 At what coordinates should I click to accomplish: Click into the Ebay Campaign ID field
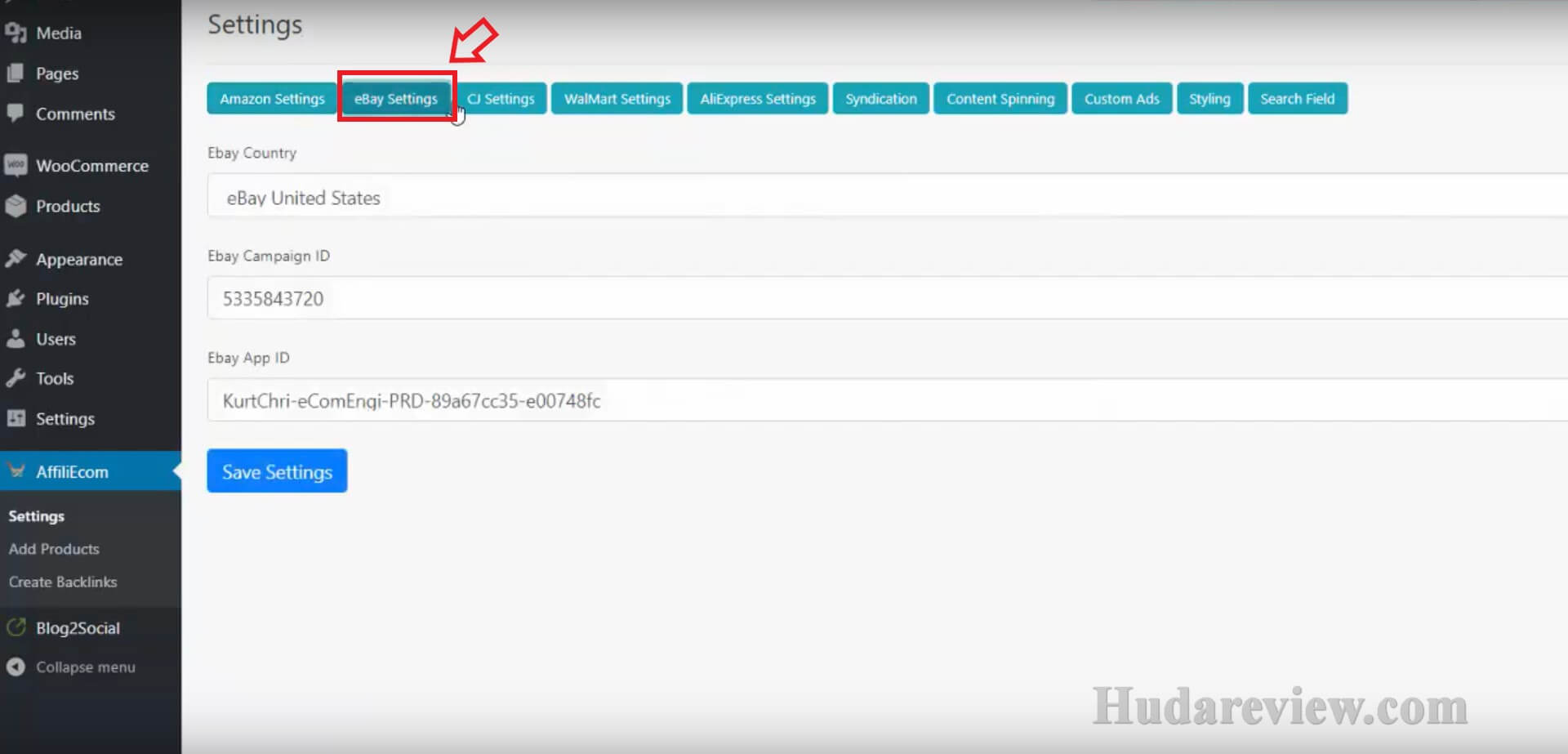[x=886, y=298]
